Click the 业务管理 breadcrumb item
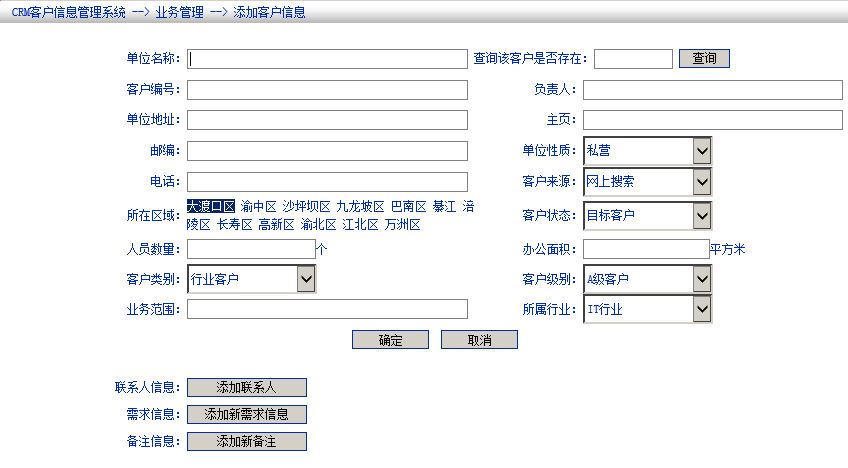The height and width of the screenshot is (468, 848). pyautogui.click(x=179, y=13)
